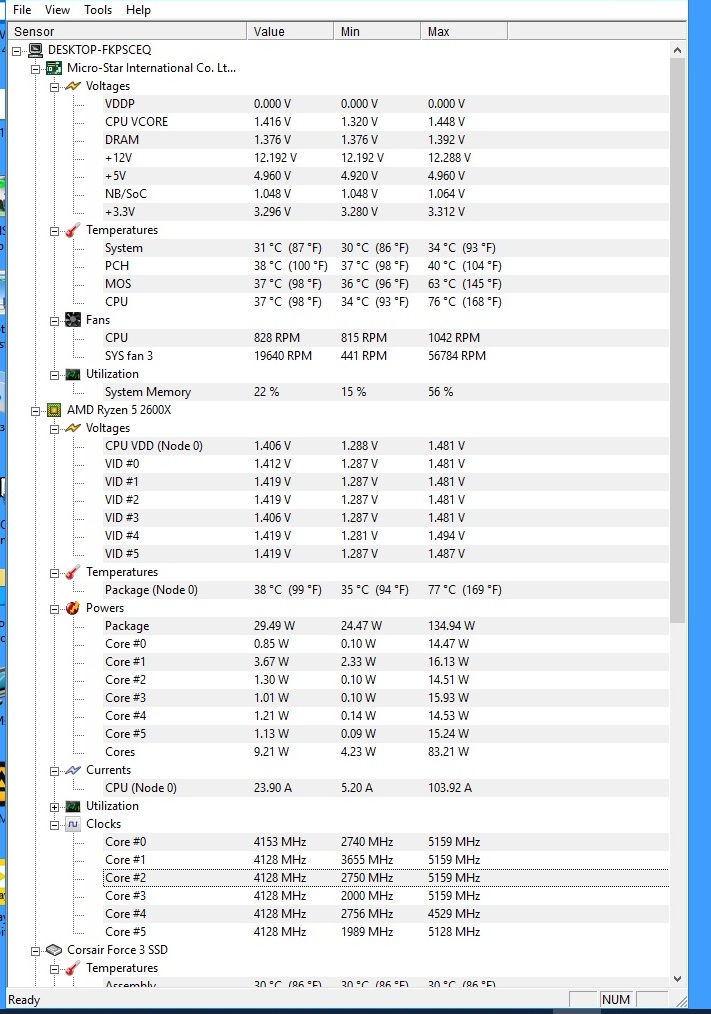711x1014 pixels.
Task: Click the Currents wave icon
Action: point(73,770)
